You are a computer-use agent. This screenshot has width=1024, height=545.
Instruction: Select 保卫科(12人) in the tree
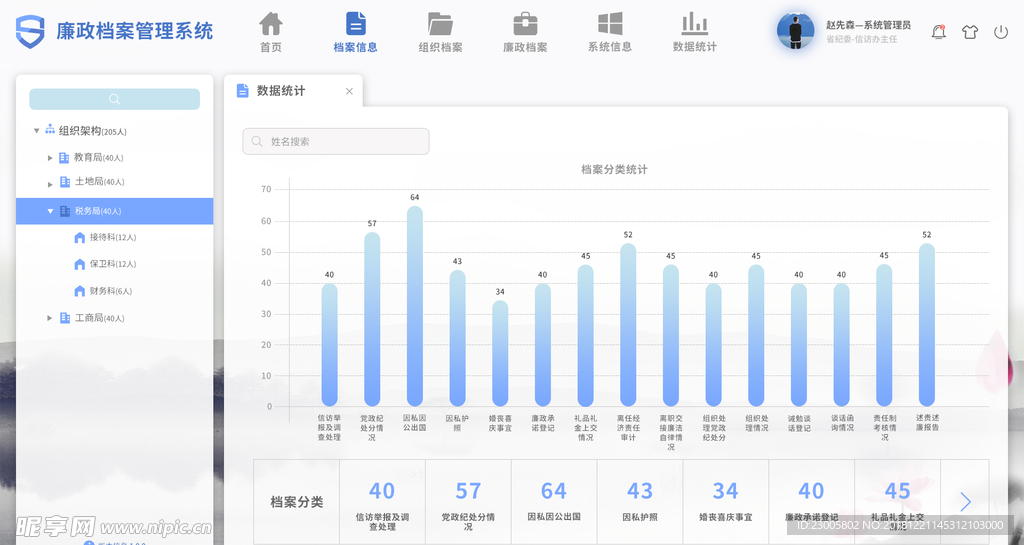(113, 264)
